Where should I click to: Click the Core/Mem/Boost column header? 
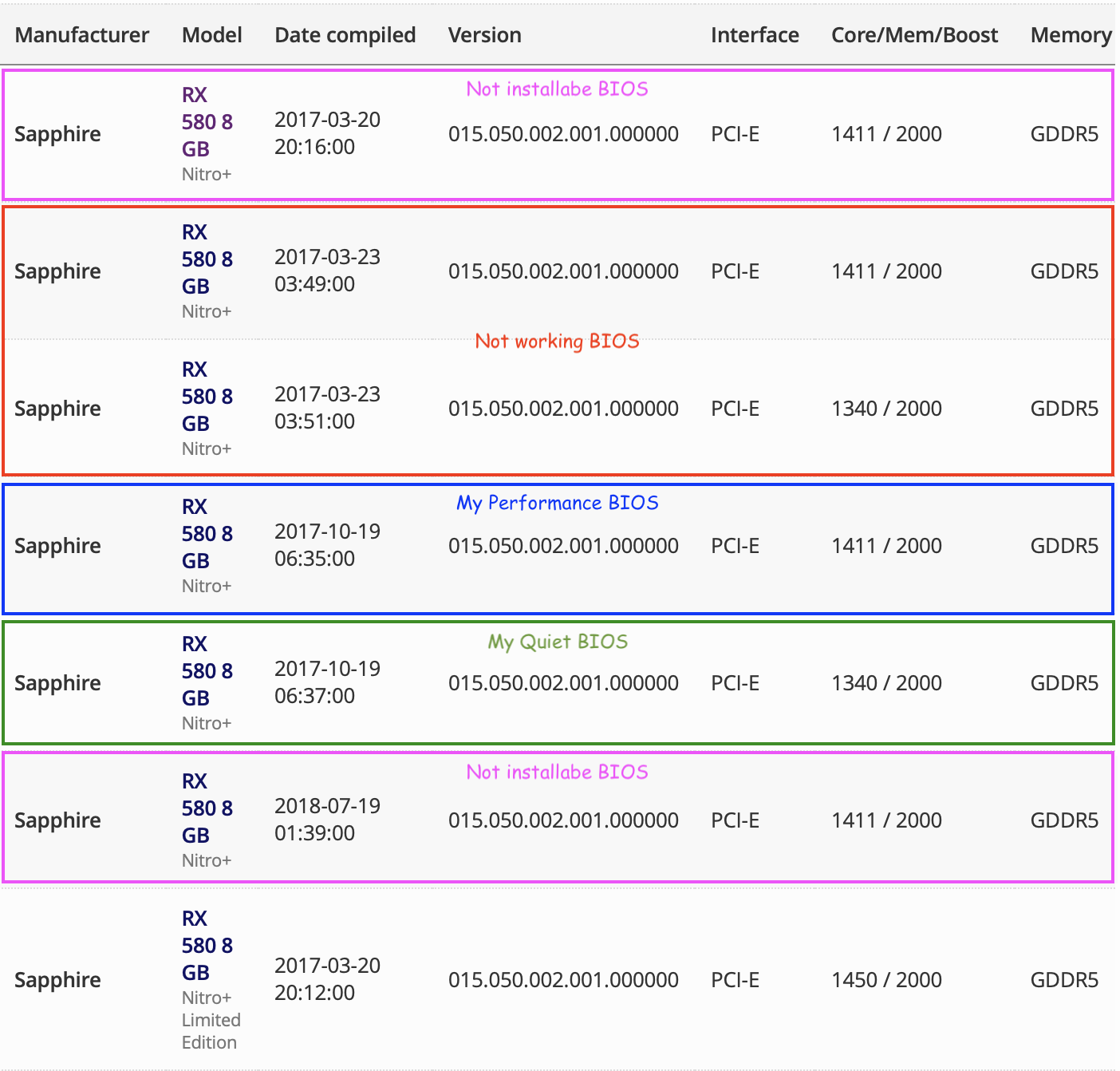pyautogui.click(x=914, y=35)
